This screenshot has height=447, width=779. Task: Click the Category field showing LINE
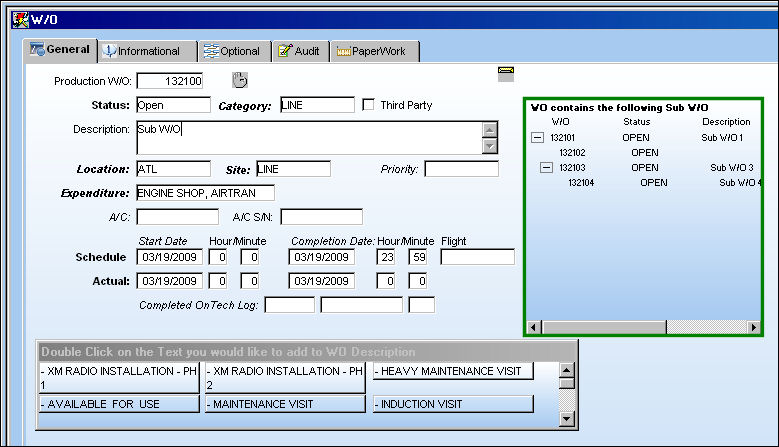click(x=317, y=105)
